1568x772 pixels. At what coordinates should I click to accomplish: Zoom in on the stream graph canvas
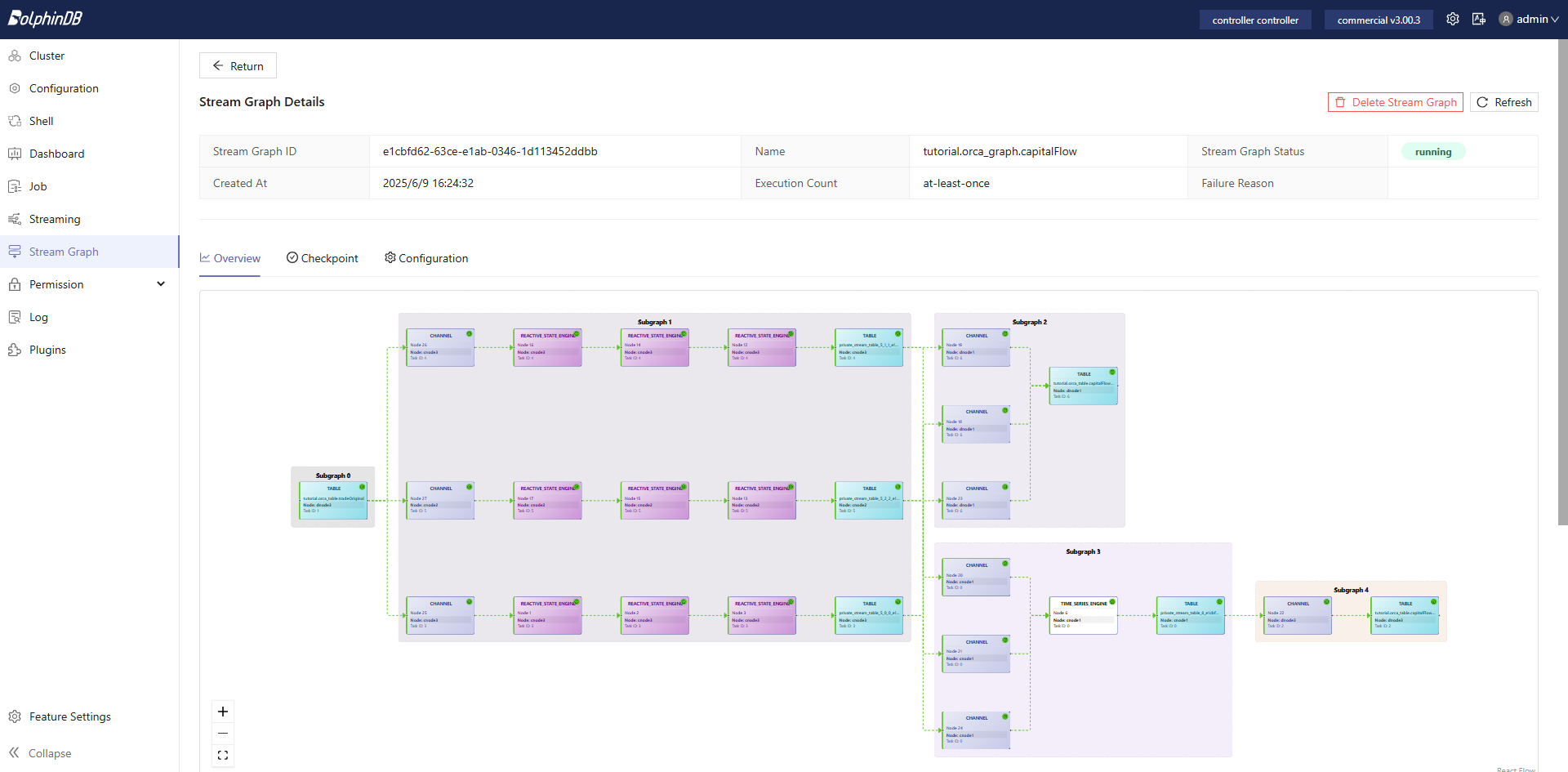coord(223,712)
